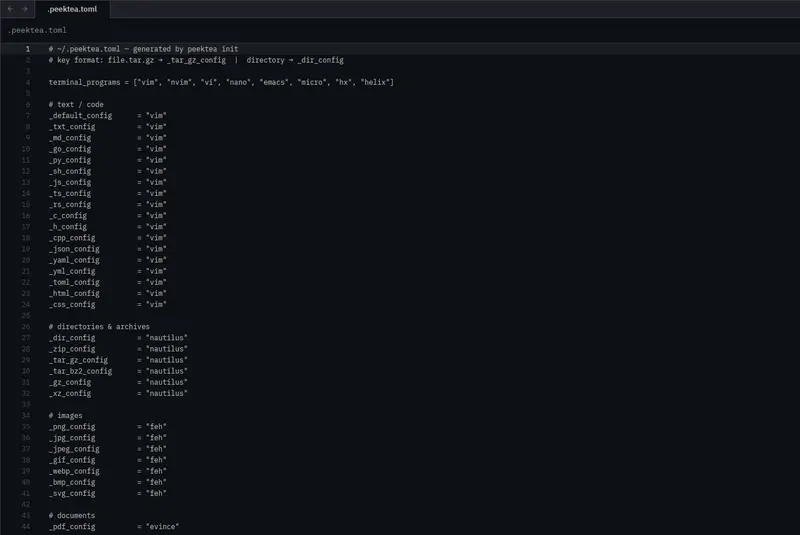Click the _pdf_config key
The width and height of the screenshot is (800, 535).
pos(72,527)
